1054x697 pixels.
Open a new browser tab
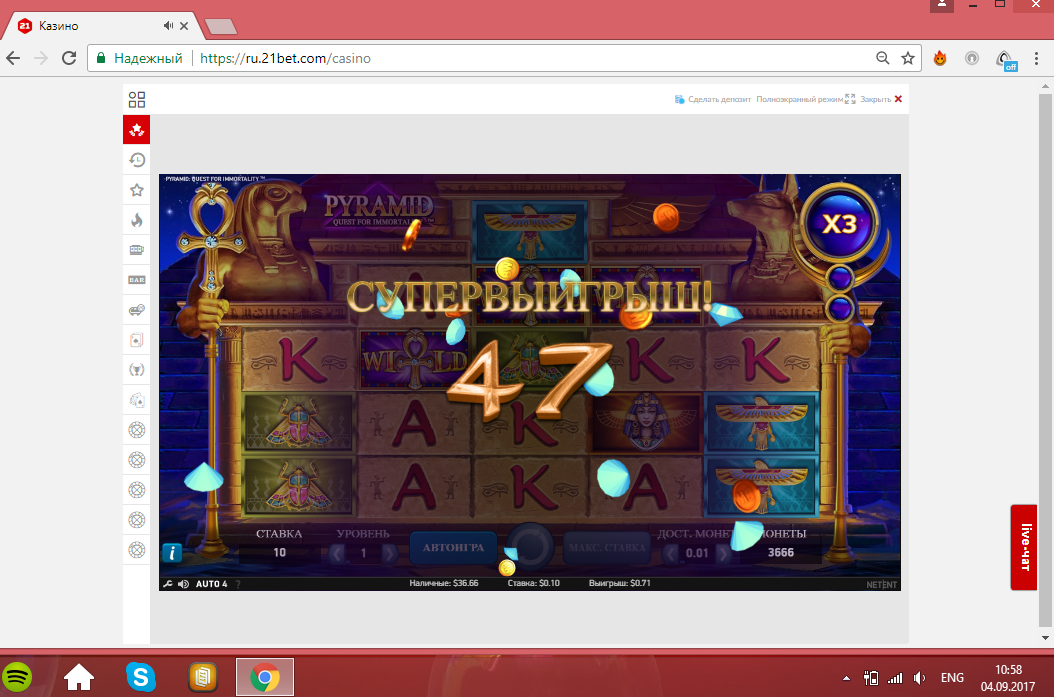click(220, 26)
